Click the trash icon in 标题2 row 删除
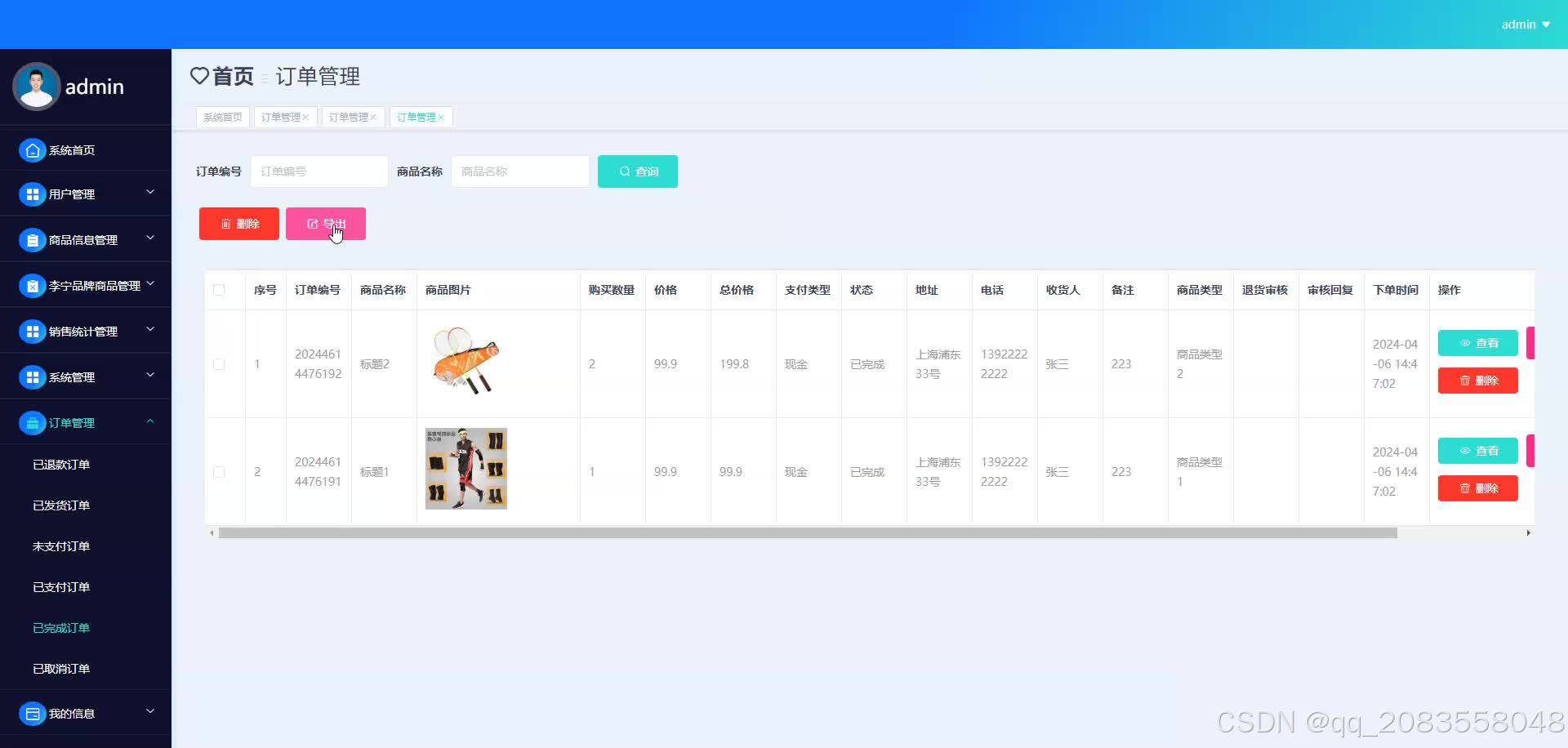Image resolution: width=1568 pixels, height=748 pixels. click(x=1465, y=381)
